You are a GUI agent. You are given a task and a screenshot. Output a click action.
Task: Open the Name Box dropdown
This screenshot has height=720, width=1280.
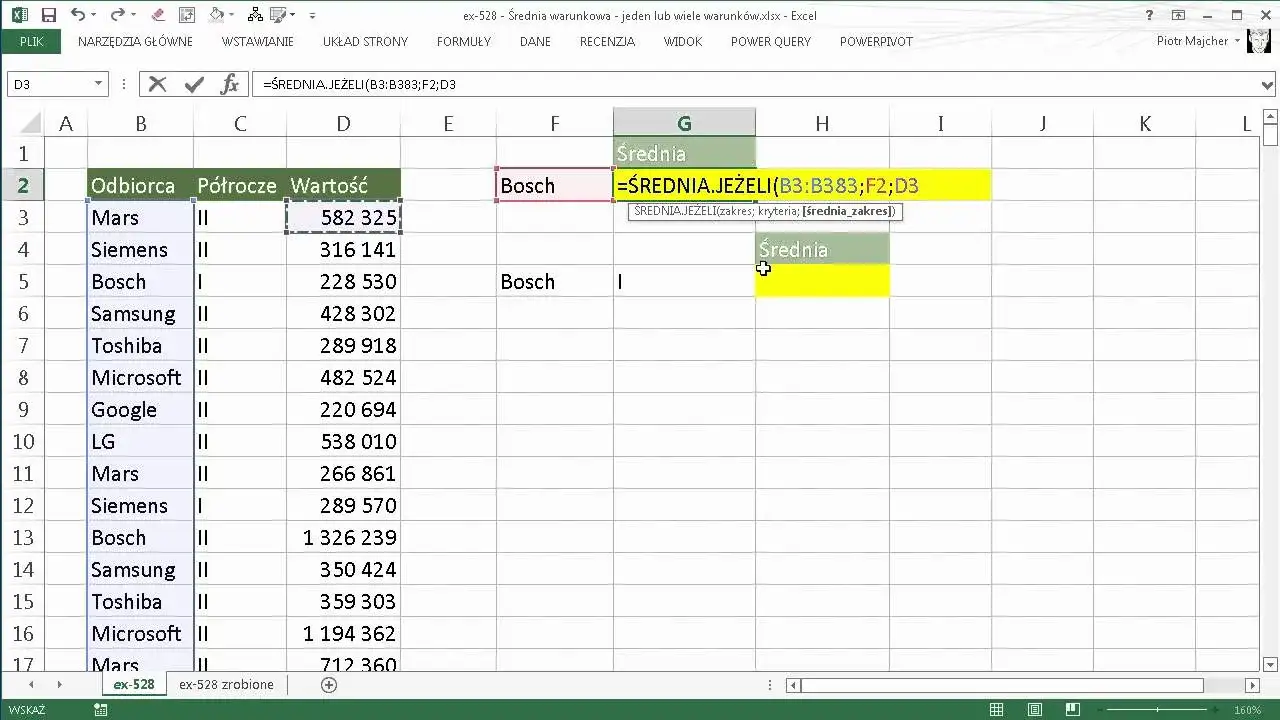(x=98, y=85)
